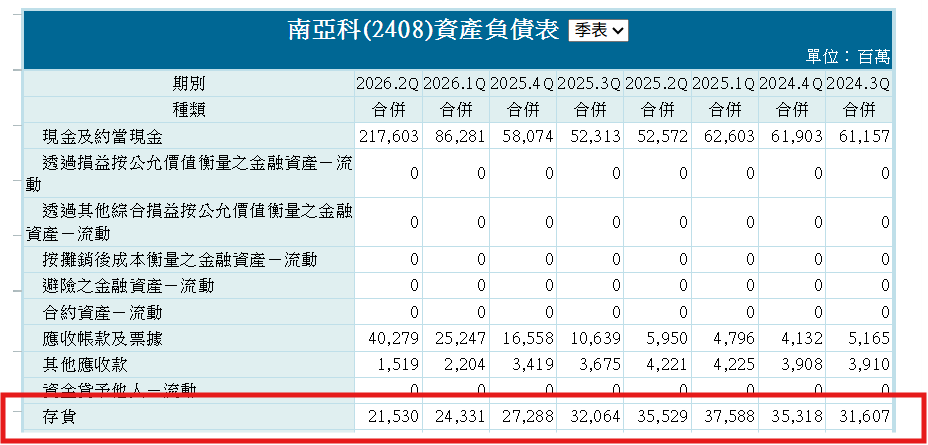Select receivables value 25,247
This screenshot has width=928, height=445.
click(x=460, y=338)
